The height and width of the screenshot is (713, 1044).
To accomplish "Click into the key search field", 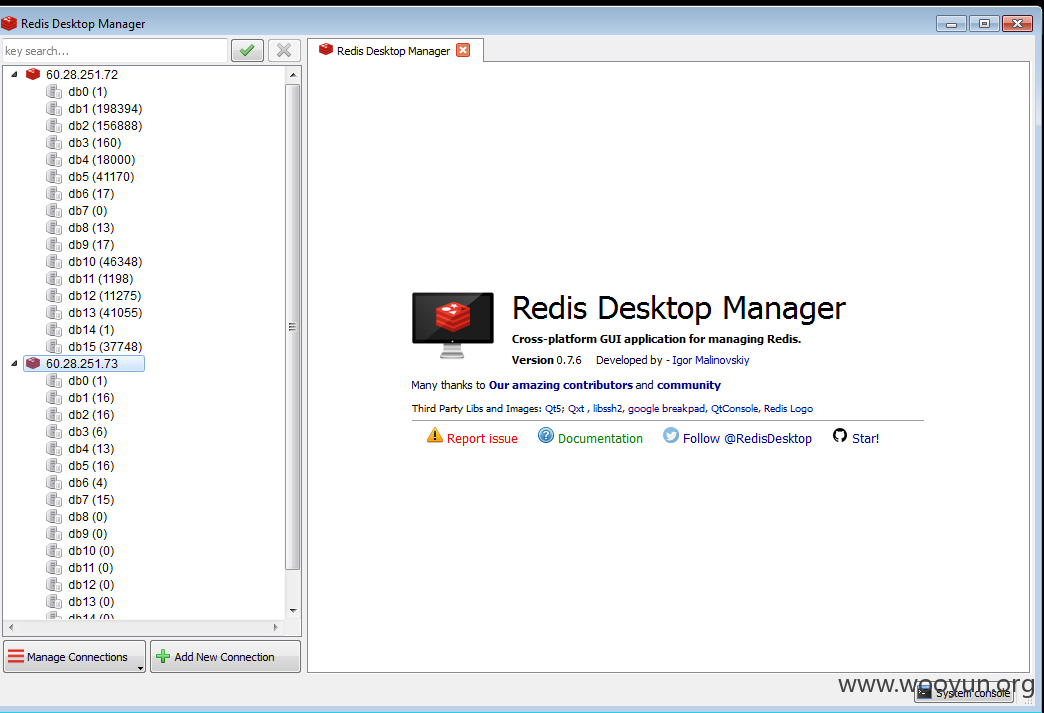I will 115,51.
